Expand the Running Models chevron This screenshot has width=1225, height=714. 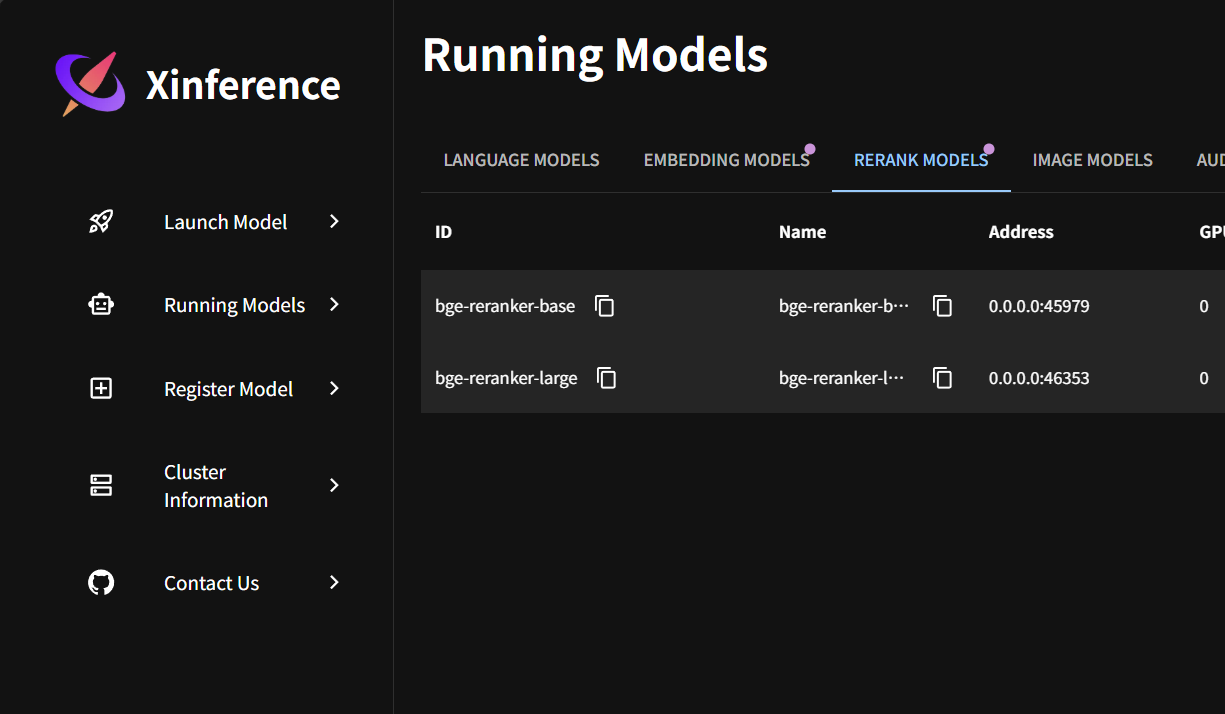(x=334, y=305)
